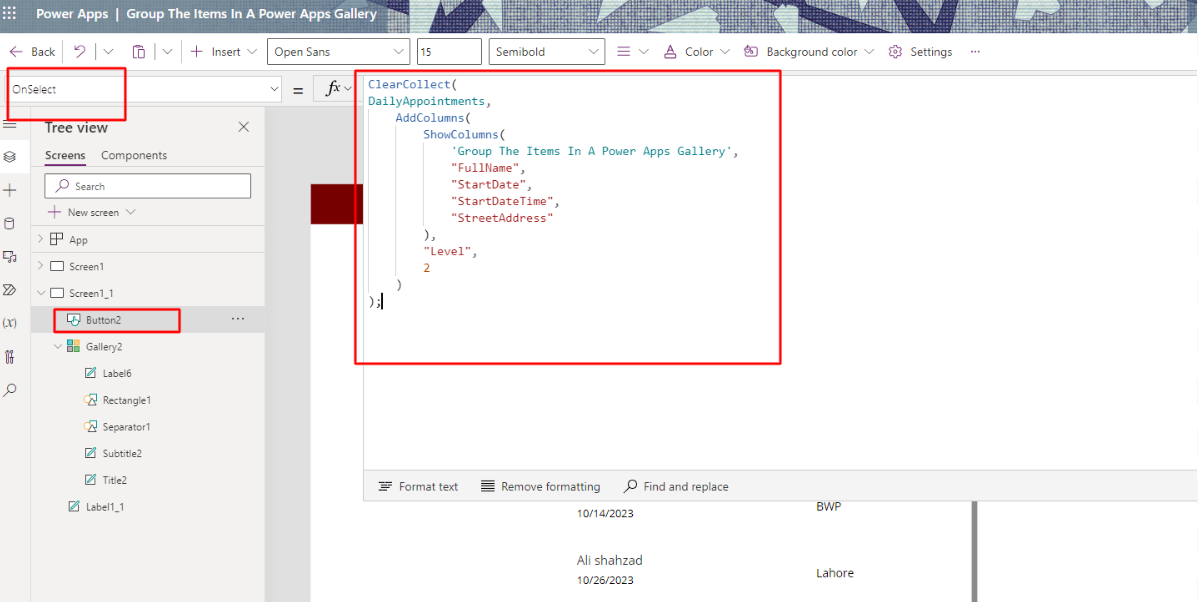Select the Insert sidebar icon

[11, 190]
